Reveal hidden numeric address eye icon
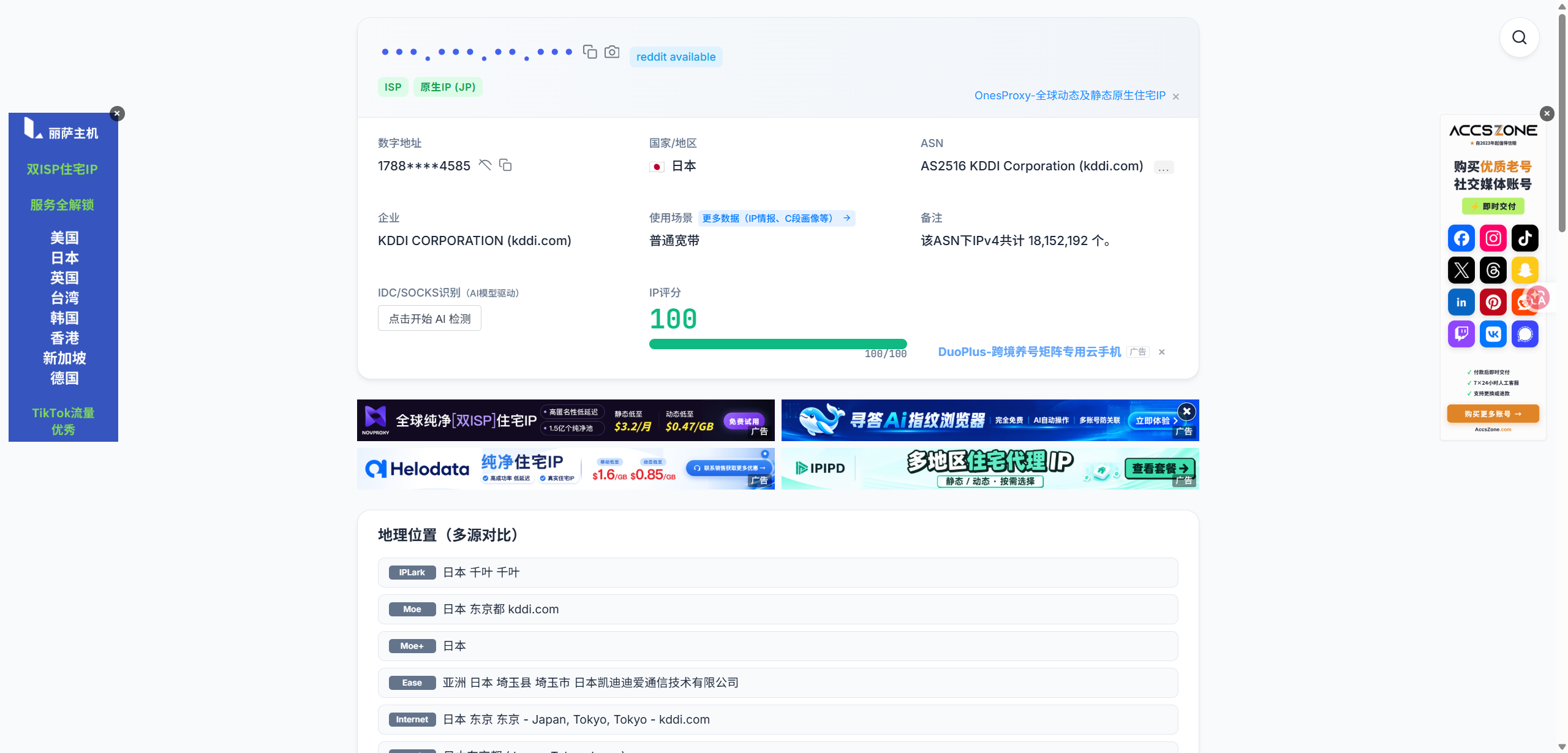1568x753 pixels. (485, 165)
